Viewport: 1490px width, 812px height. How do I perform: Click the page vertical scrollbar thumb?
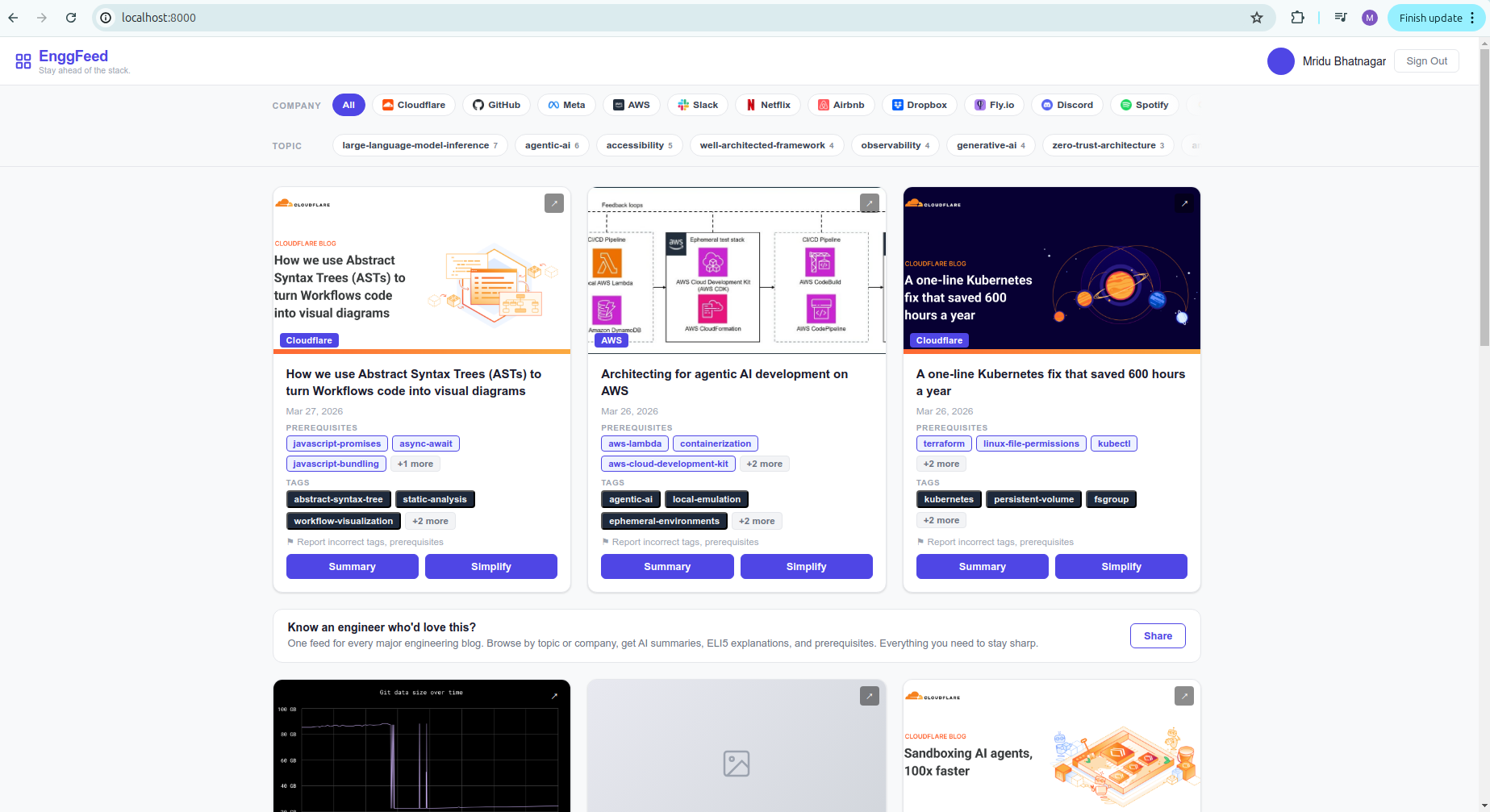(1484, 198)
